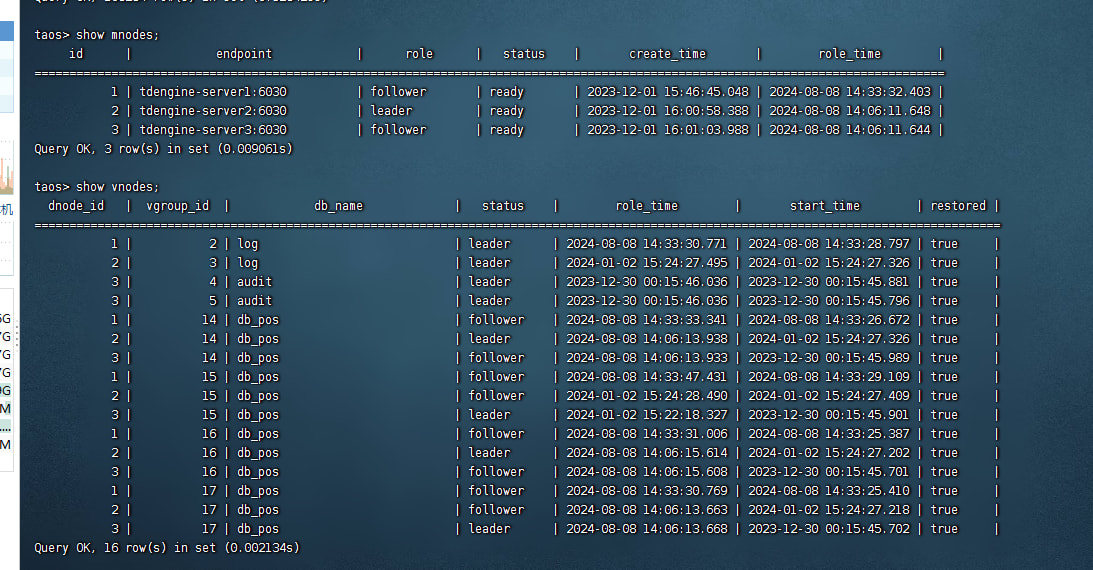Click the restored column header

[x=957, y=206]
